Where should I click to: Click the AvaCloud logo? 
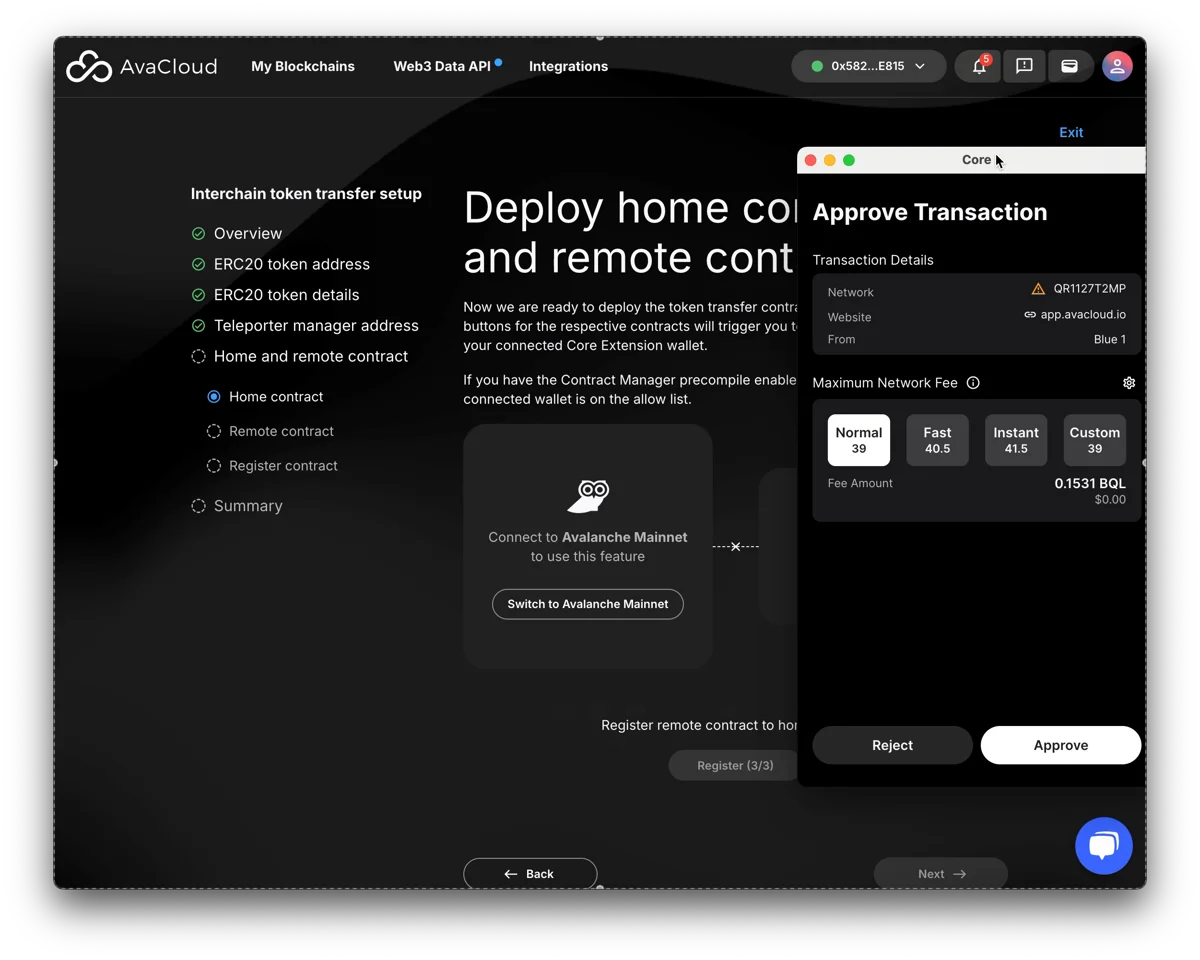coord(141,66)
